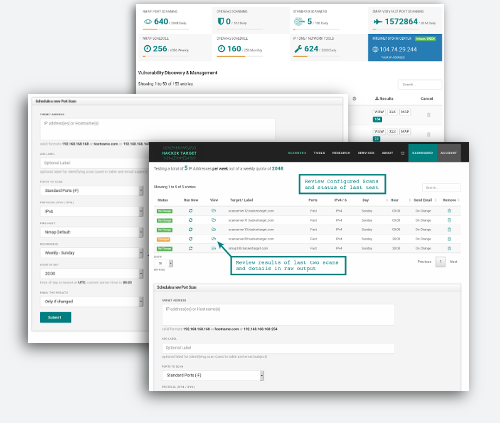
Task: Click the trash icon in the Changed row
Action: point(449,239)
